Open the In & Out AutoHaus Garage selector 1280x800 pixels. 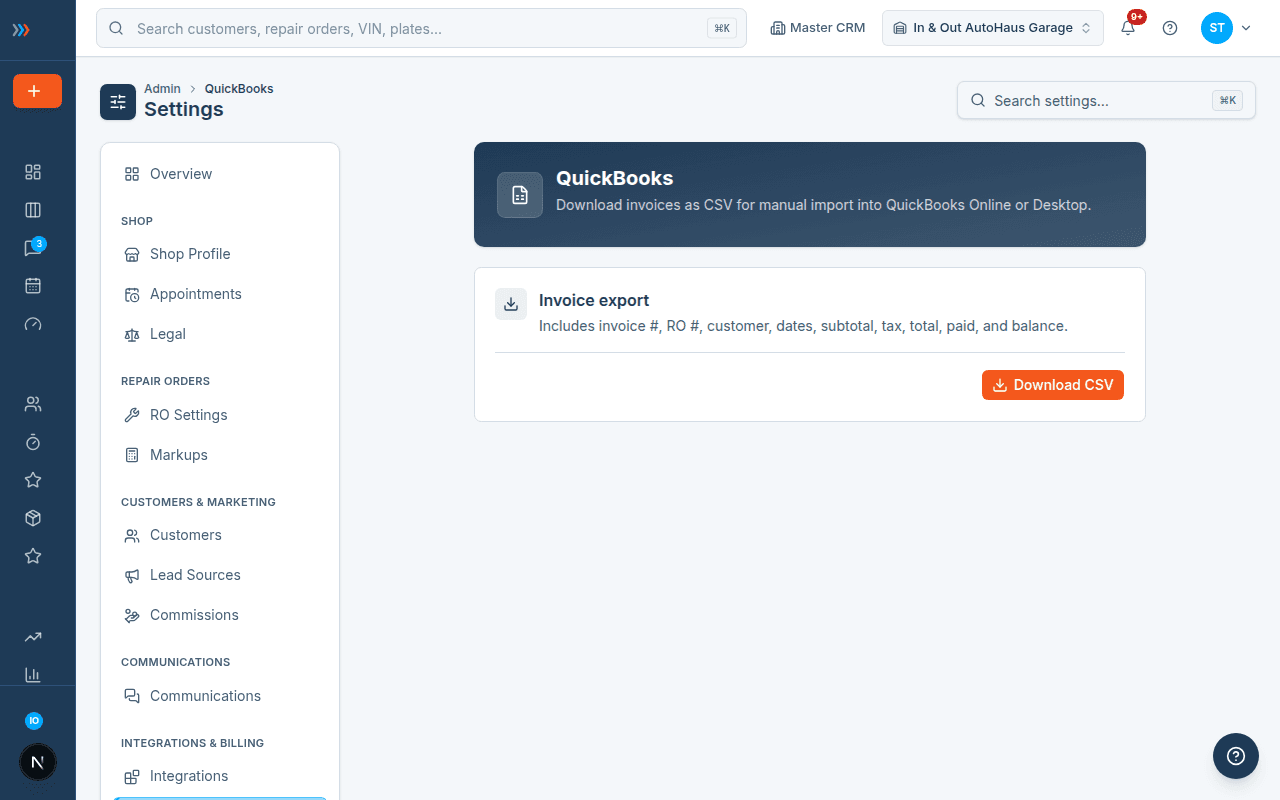[x=993, y=28]
